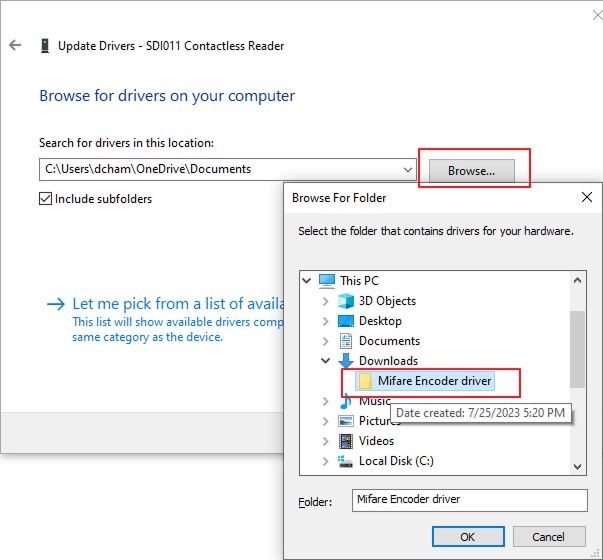Click the folder tree scrollbar down arrow
Screen dimensions: 603x560
pyautogui.click(x=577, y=466)
